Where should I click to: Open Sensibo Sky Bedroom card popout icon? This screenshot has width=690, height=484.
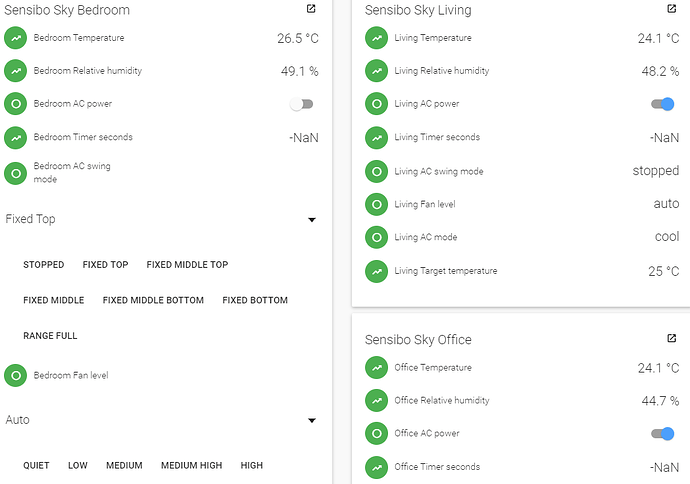pyautogui.click(x=311, y=9)
